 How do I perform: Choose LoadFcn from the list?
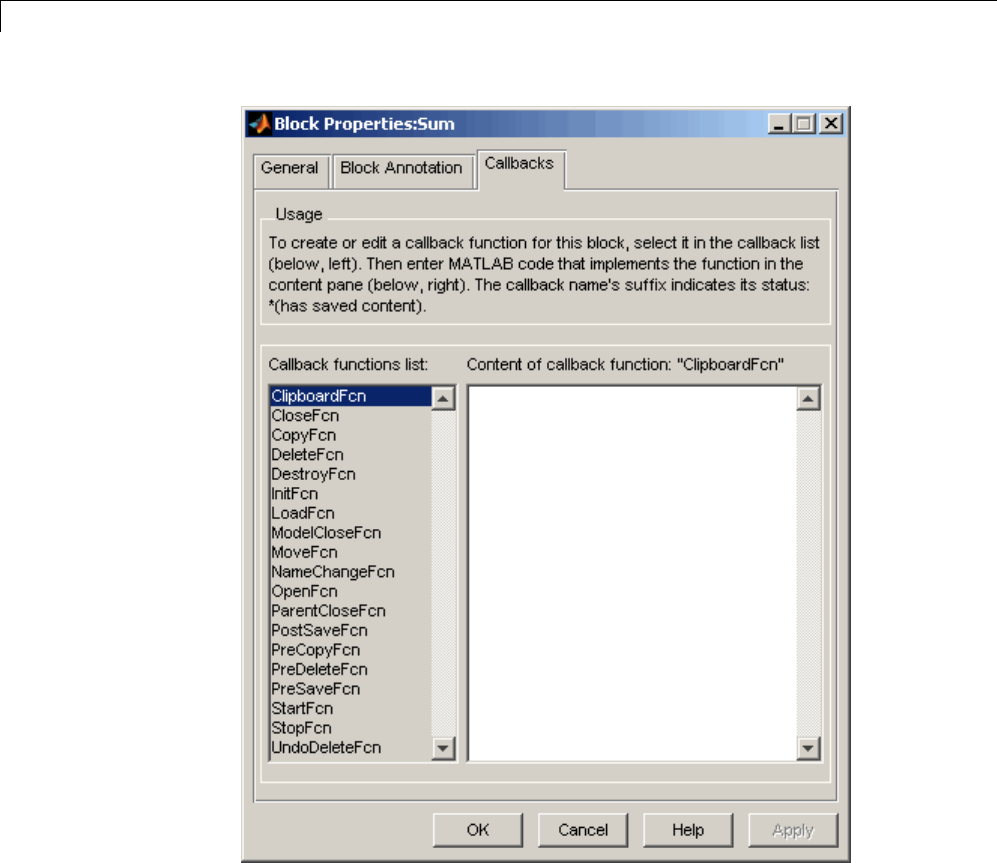coord(350,514)
